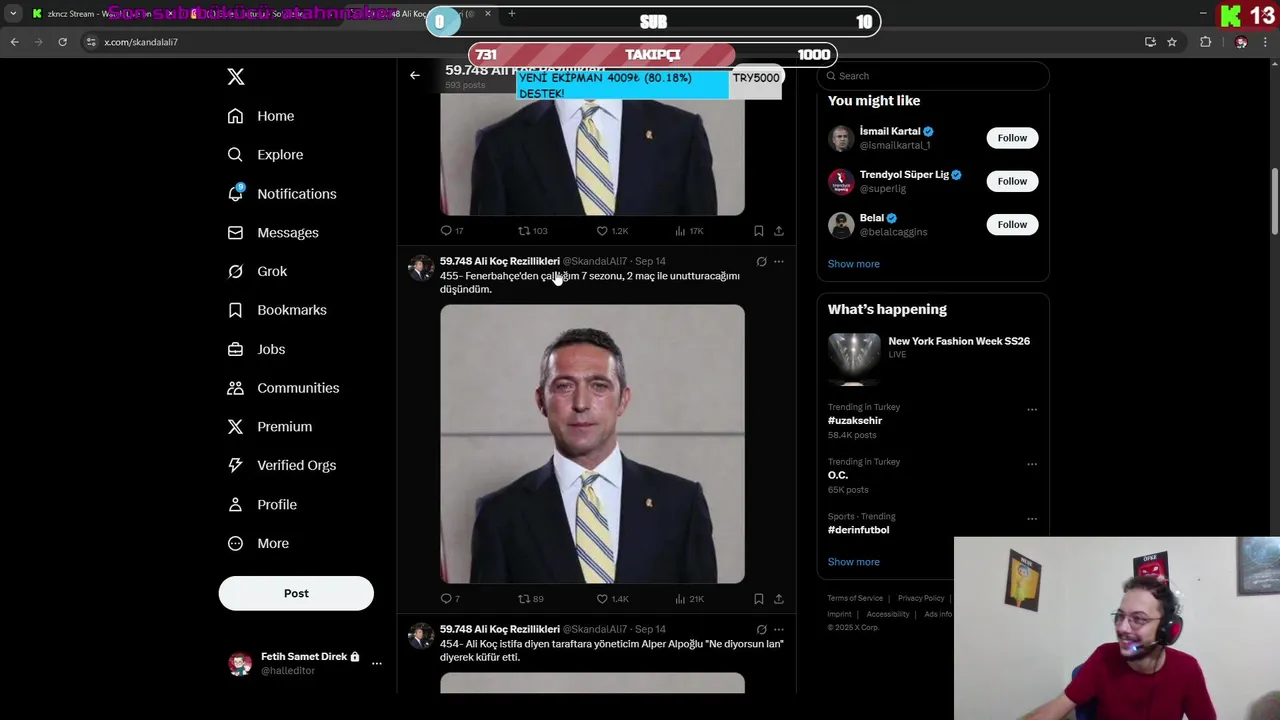Image resolution: width=1280 pixels, height=720 pixels.
Task: Share the post with 17K views
Action: (779, 231)
